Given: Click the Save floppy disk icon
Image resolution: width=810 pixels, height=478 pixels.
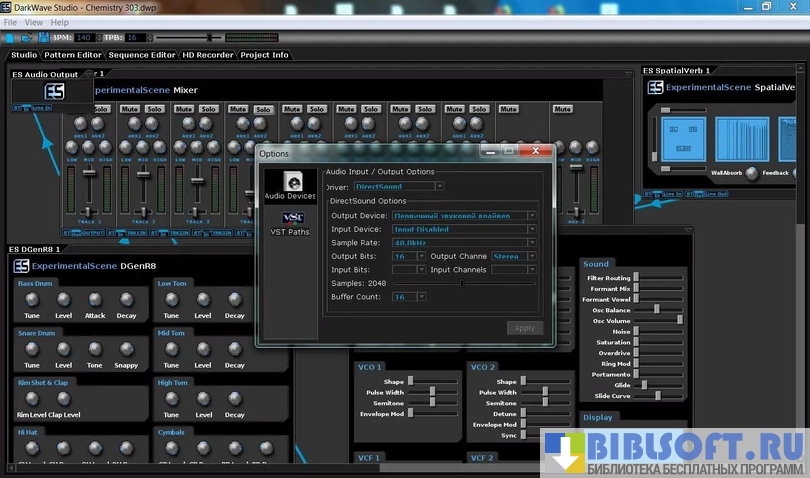Looking at the screenshot, I should click(41, 38).
